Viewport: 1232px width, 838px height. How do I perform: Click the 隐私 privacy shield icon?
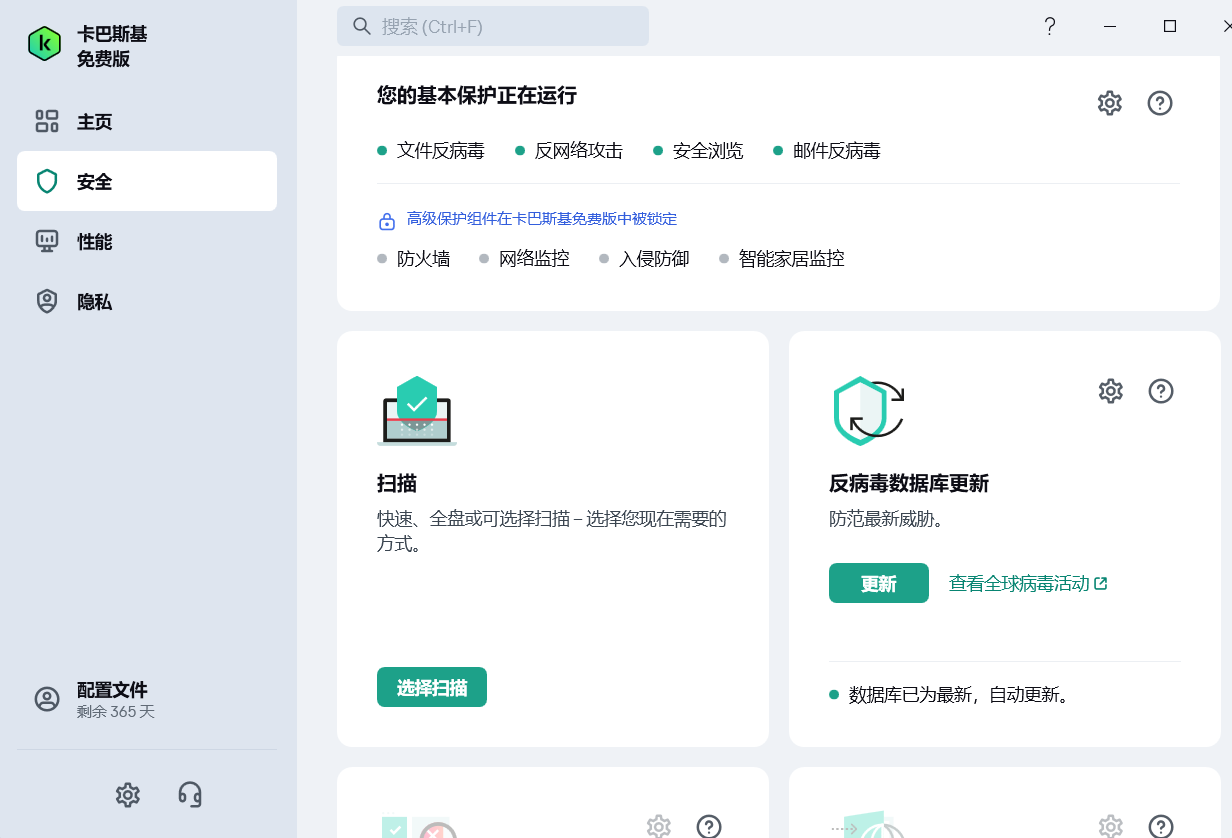coord(47,301)
